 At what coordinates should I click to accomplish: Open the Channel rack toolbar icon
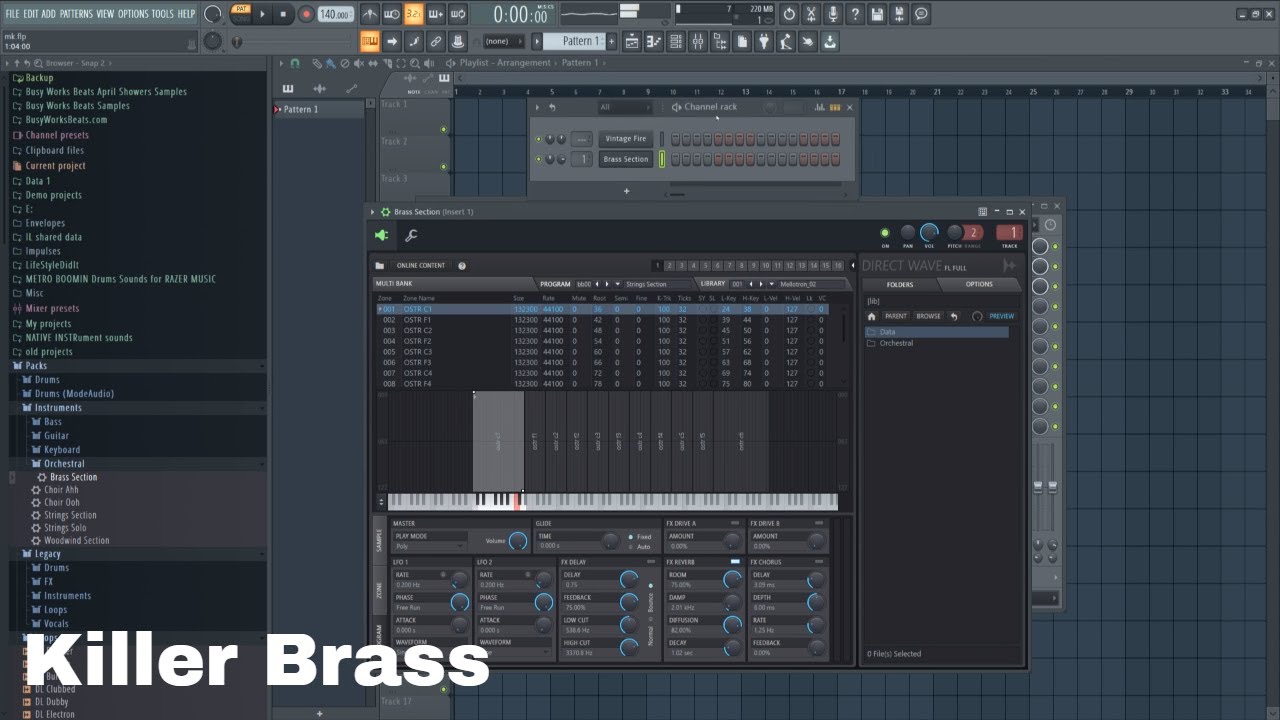coord(676,41)
